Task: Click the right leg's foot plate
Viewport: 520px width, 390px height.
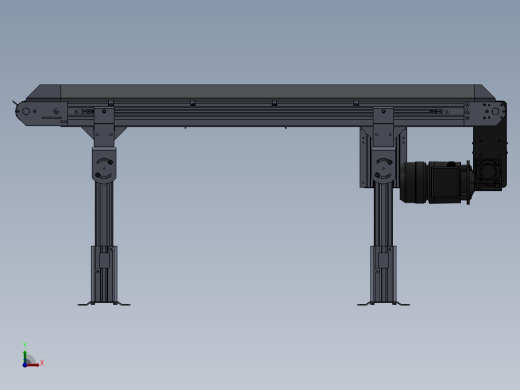Action: (x=383, y=304)
